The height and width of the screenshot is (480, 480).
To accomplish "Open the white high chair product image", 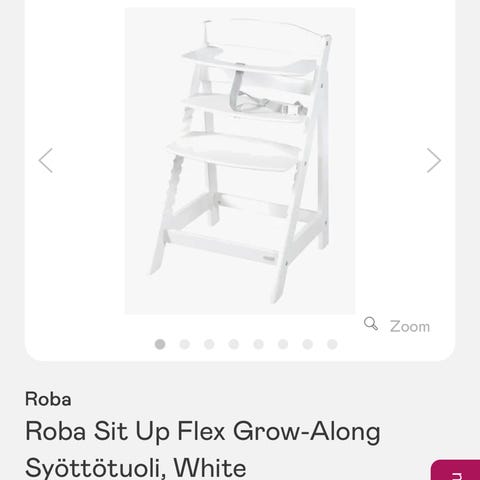I will point(240,161).
